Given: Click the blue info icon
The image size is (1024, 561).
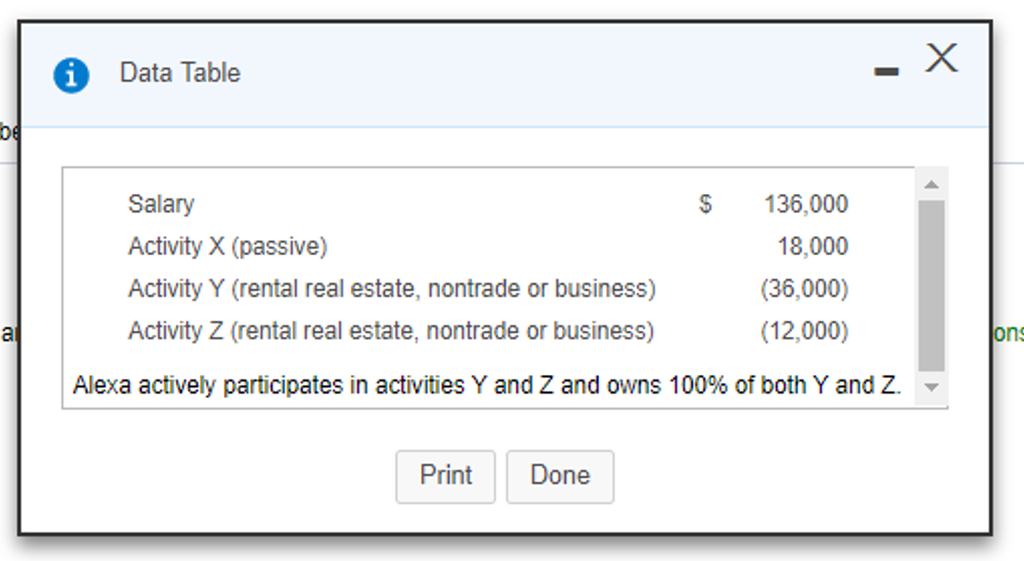Looking at the screenshot, I should 71,75.
